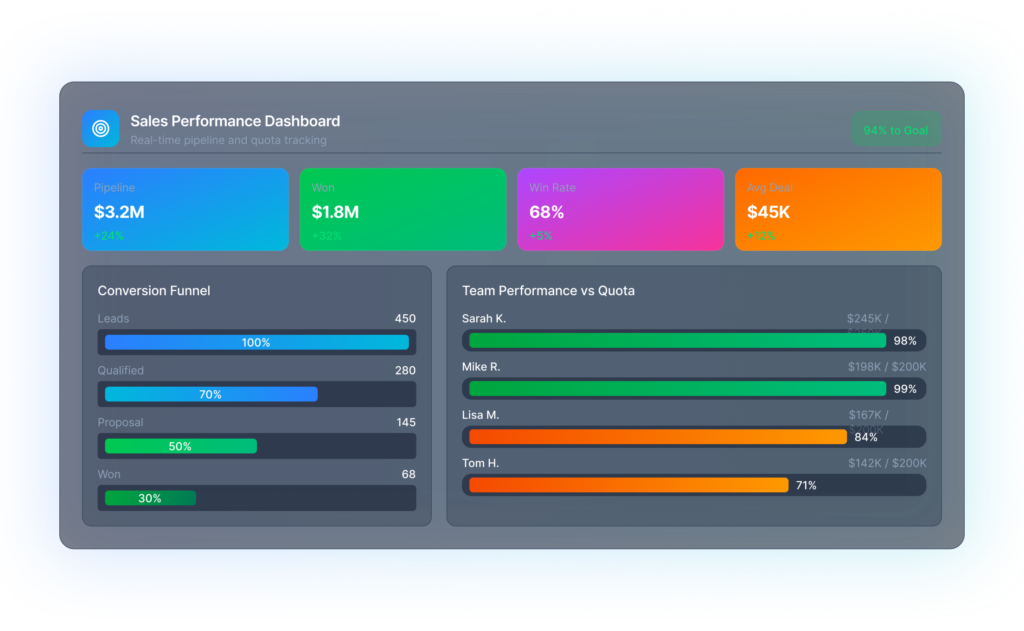Click the Proposal 50% funnel bar
Screen dimensions: 1024x631
(x=180, y=446)
